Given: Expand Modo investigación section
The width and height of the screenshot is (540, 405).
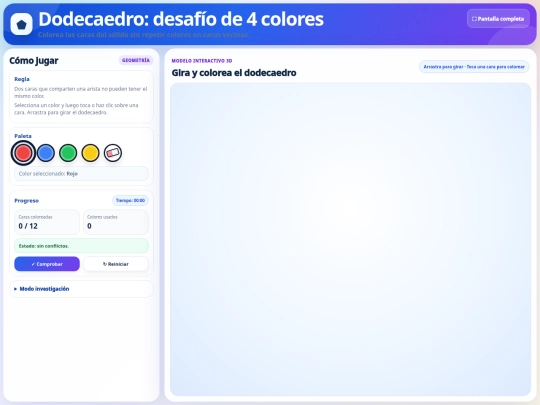Looking at the screenshot, I should (81, 289).
